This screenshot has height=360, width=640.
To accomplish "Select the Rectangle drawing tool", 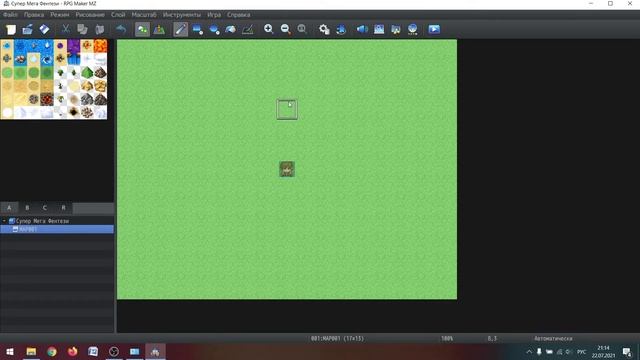I will coord(198,29).
